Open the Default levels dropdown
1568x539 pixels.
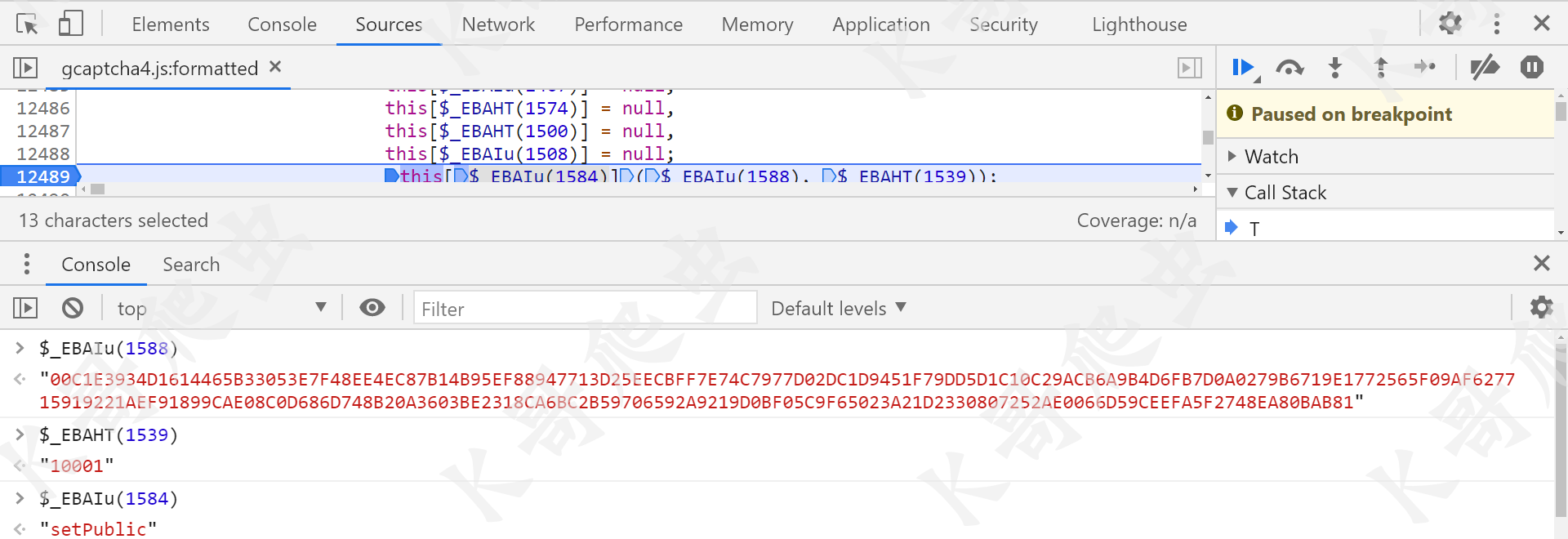839,308
